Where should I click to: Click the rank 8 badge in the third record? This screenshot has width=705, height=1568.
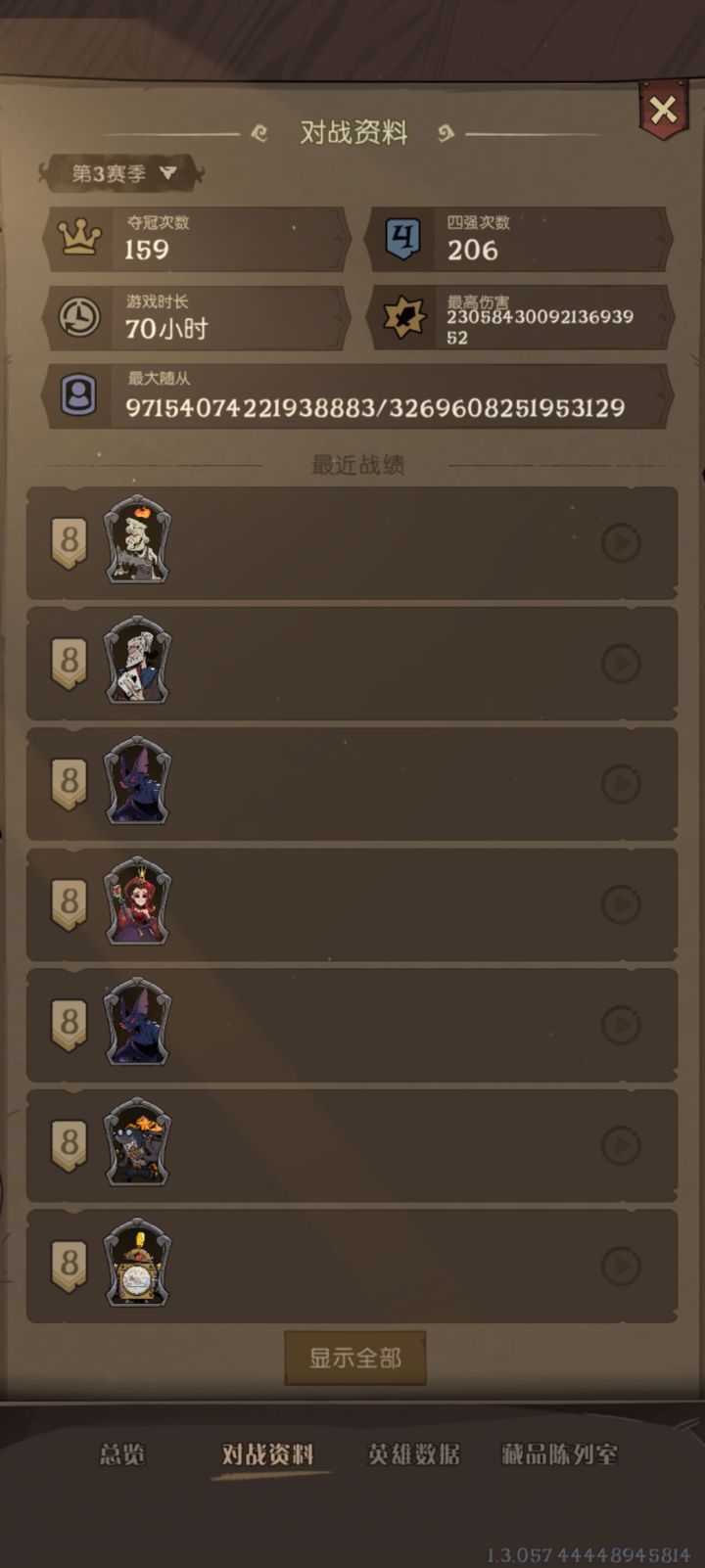69,785
